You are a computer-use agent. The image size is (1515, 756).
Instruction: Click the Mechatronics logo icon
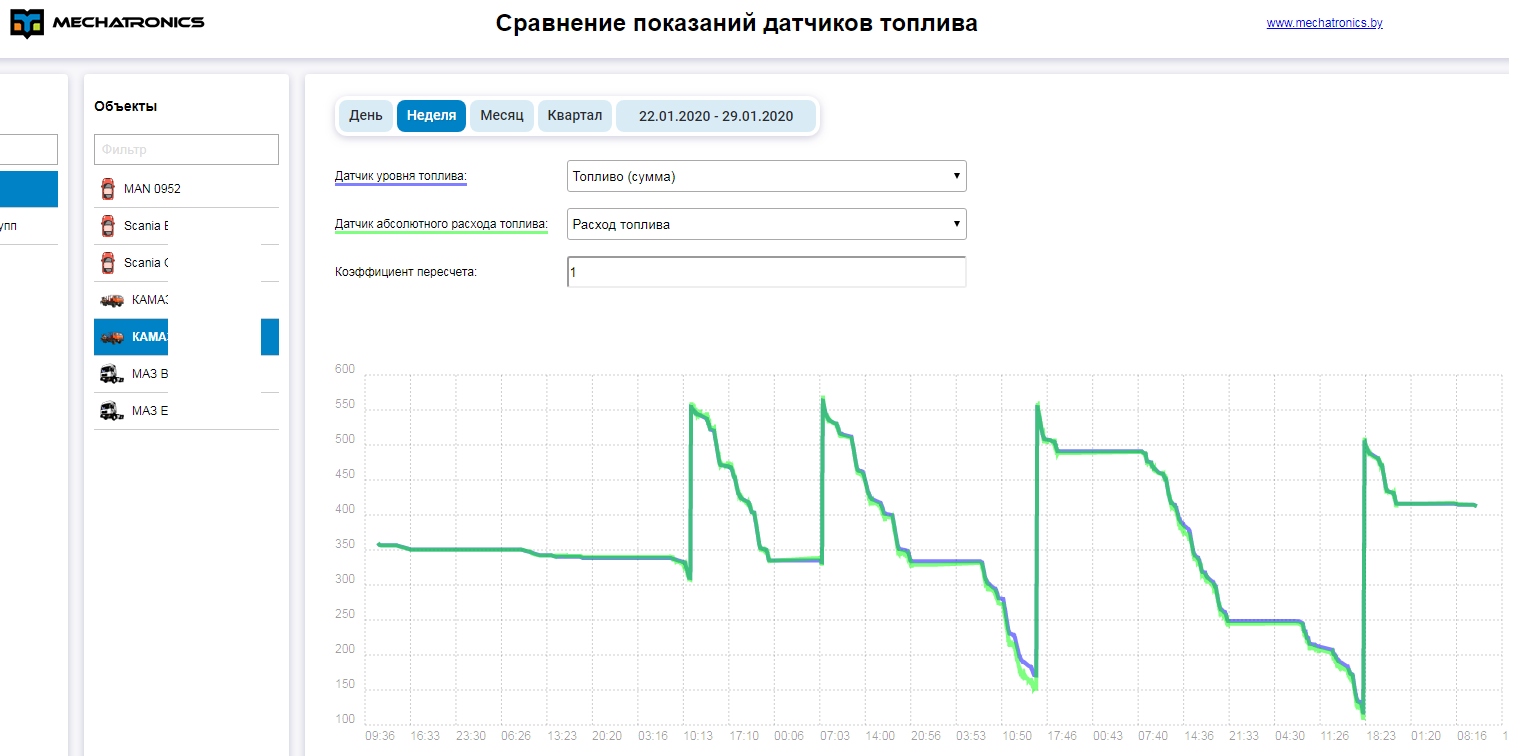pyautogui.click(x=27, y=24)
